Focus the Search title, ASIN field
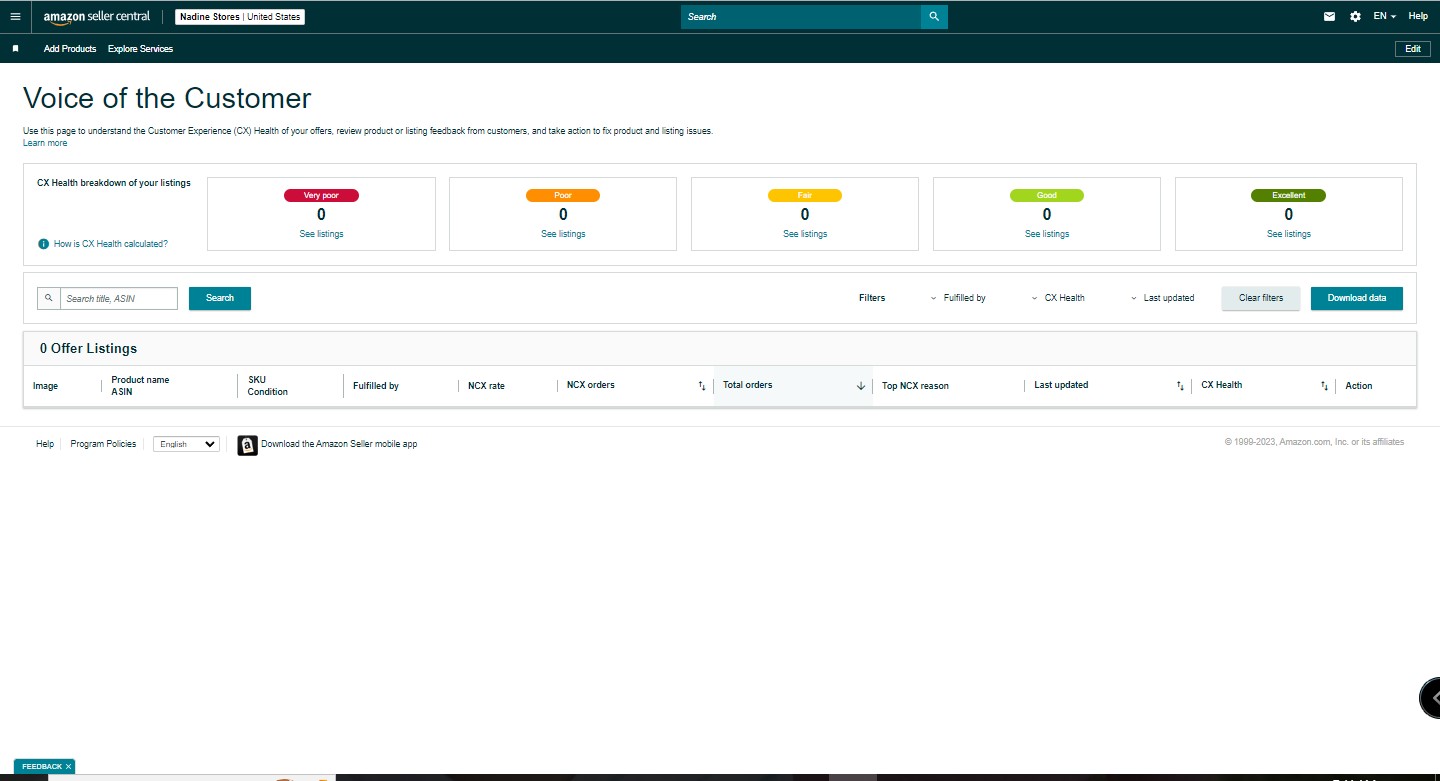 click(x=119, y=298)
